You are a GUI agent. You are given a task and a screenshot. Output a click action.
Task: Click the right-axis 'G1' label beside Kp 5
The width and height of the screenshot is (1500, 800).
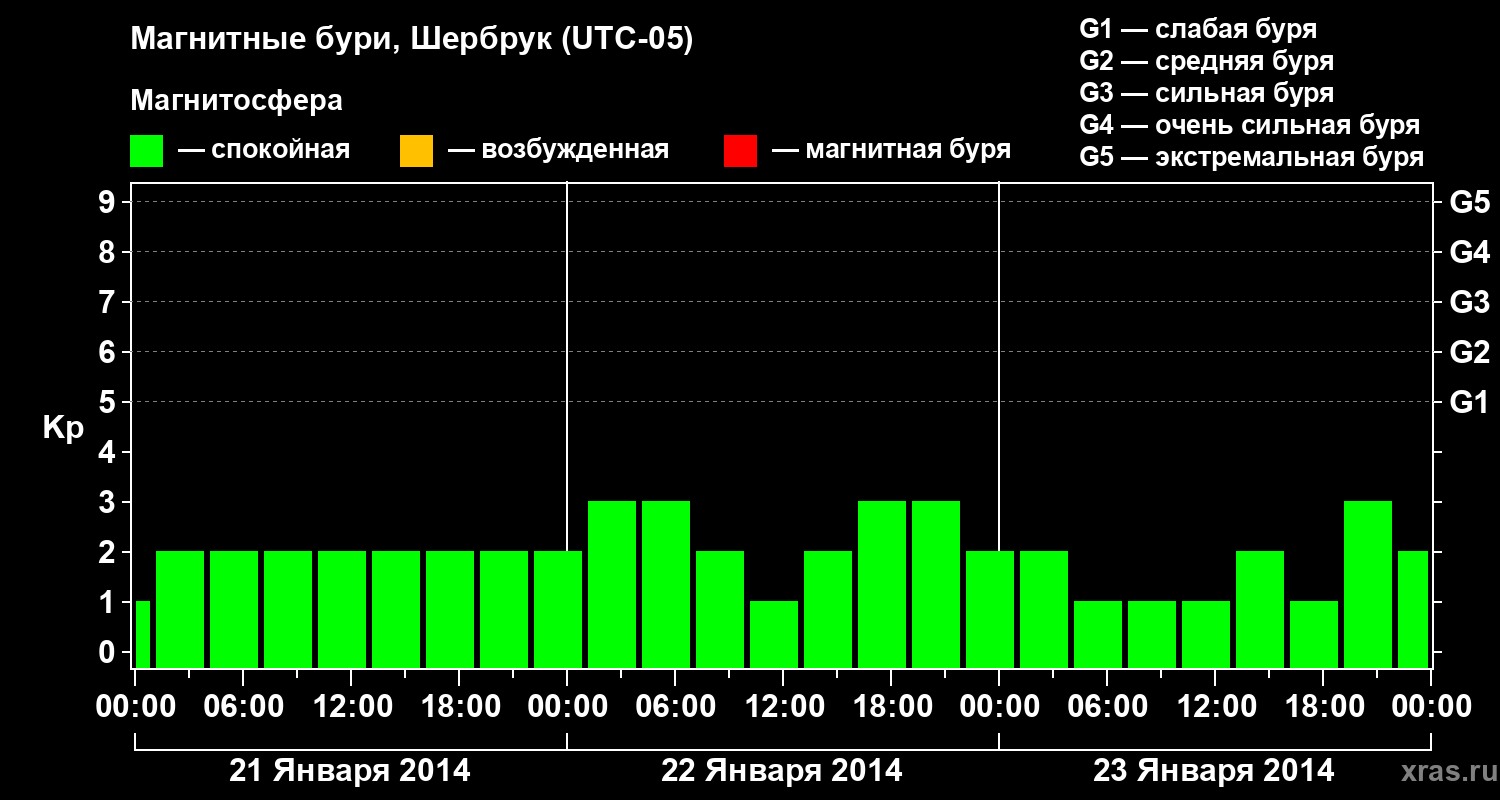click(1469, 402)
